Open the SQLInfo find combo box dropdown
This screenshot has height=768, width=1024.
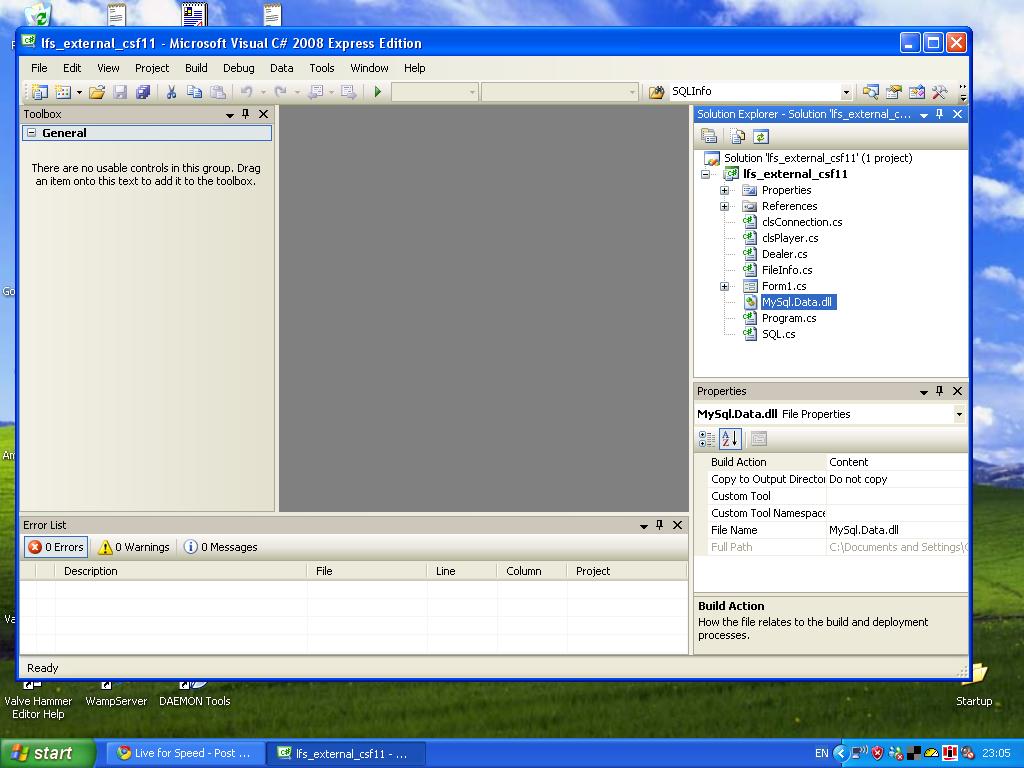point(846,92)
